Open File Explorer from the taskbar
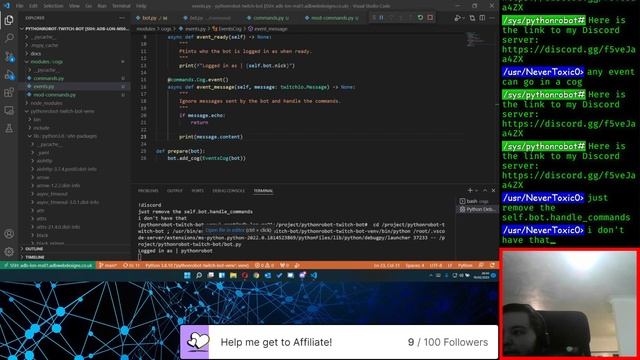Image resolution: width=640 pixels, height=360 pixels. [233, 276]
